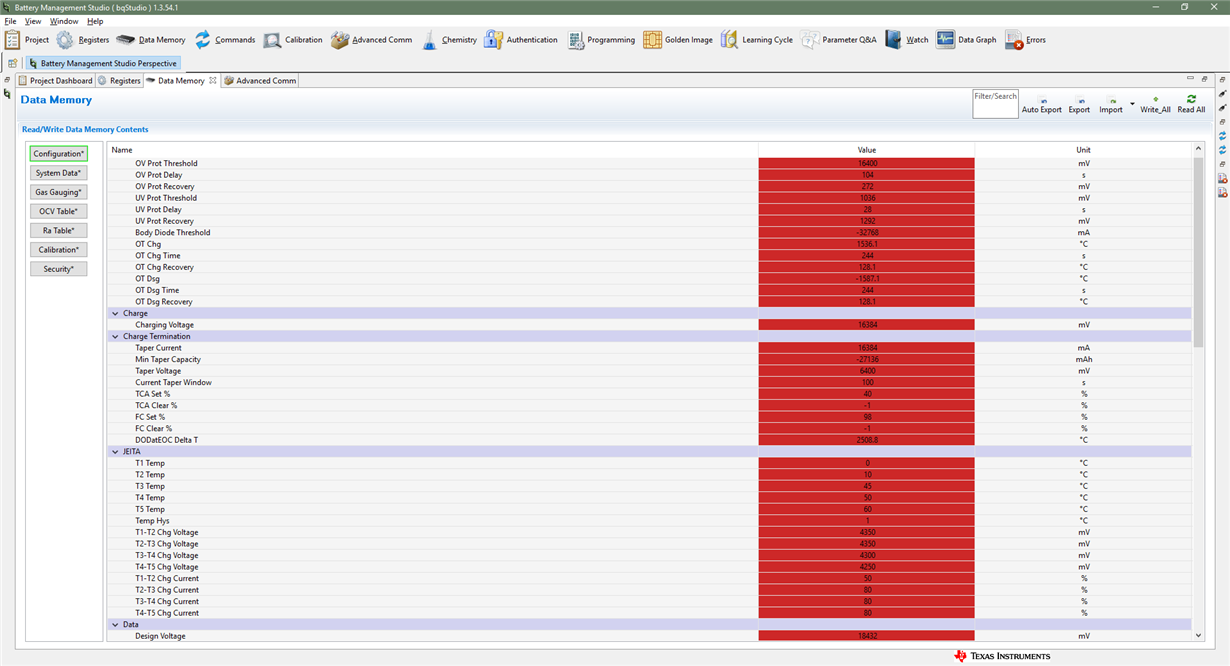Collapse the Charge section

(115, 313)
